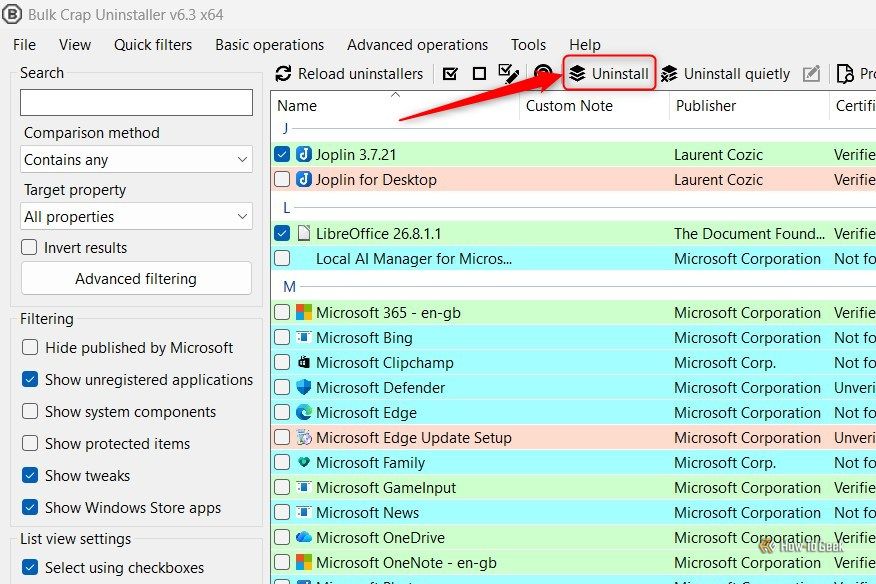Check the Joplin for Desktop checkbox
876x584 pixels.
tap(282, 179)
